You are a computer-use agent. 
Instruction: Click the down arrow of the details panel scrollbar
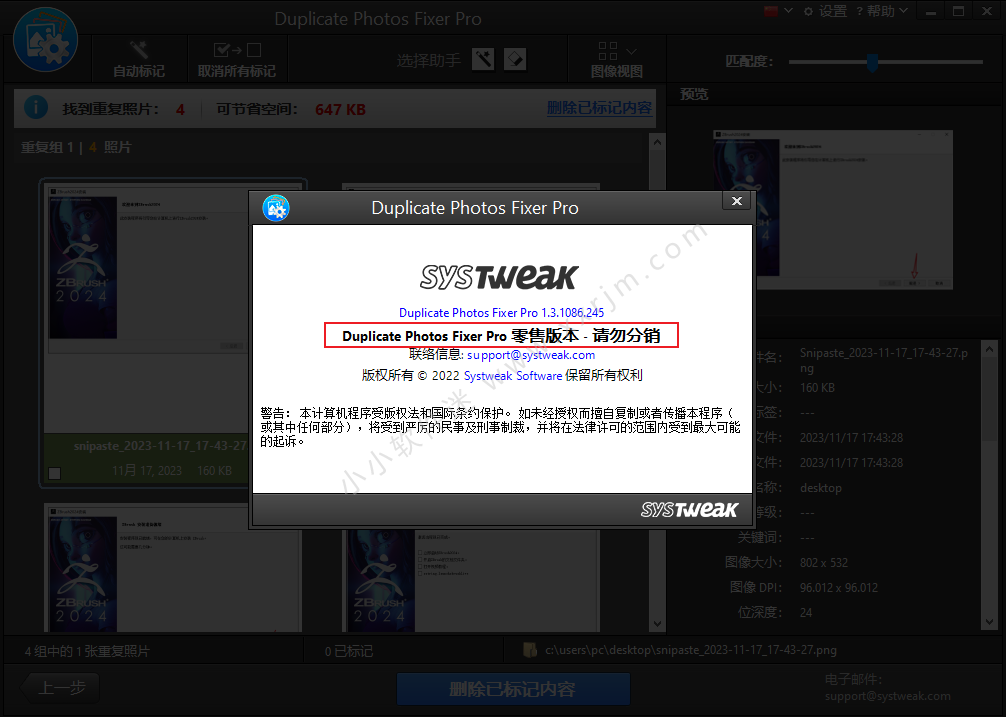[989, 621]
